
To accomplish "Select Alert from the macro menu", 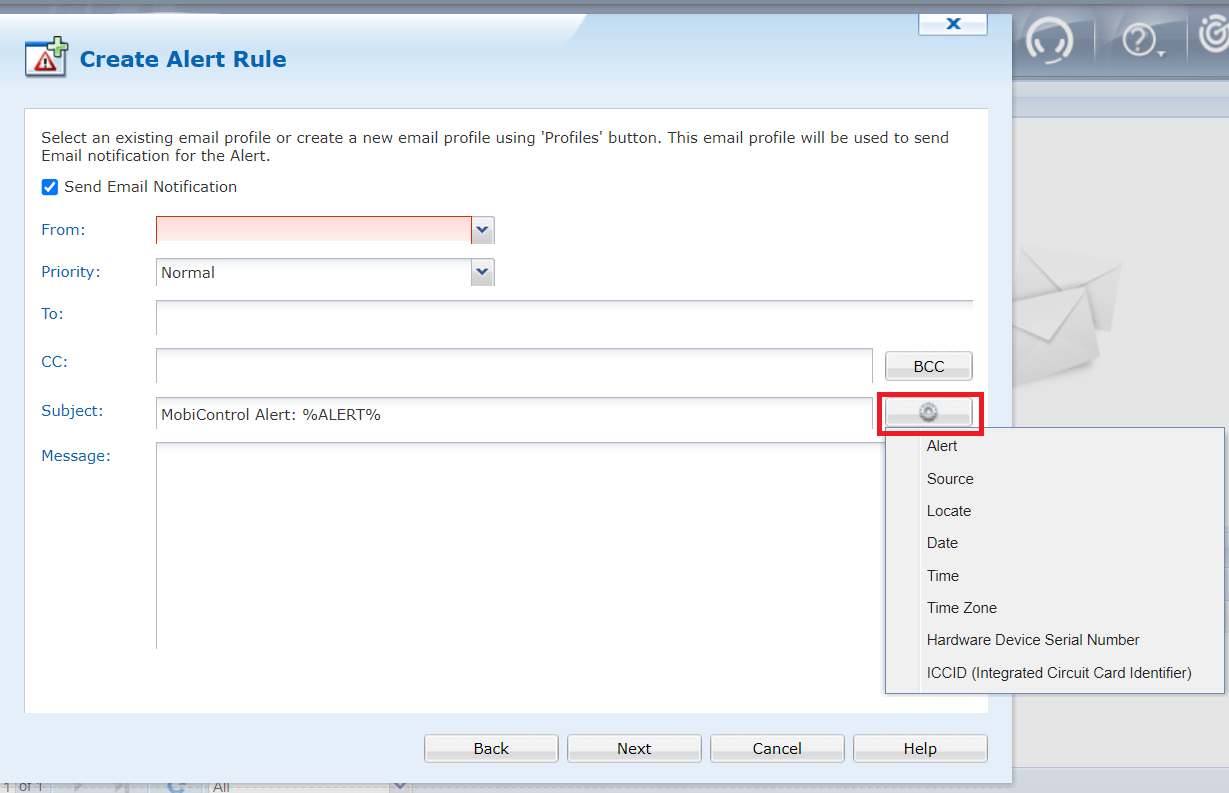I will pyautogui.click(x=942, y=446).
